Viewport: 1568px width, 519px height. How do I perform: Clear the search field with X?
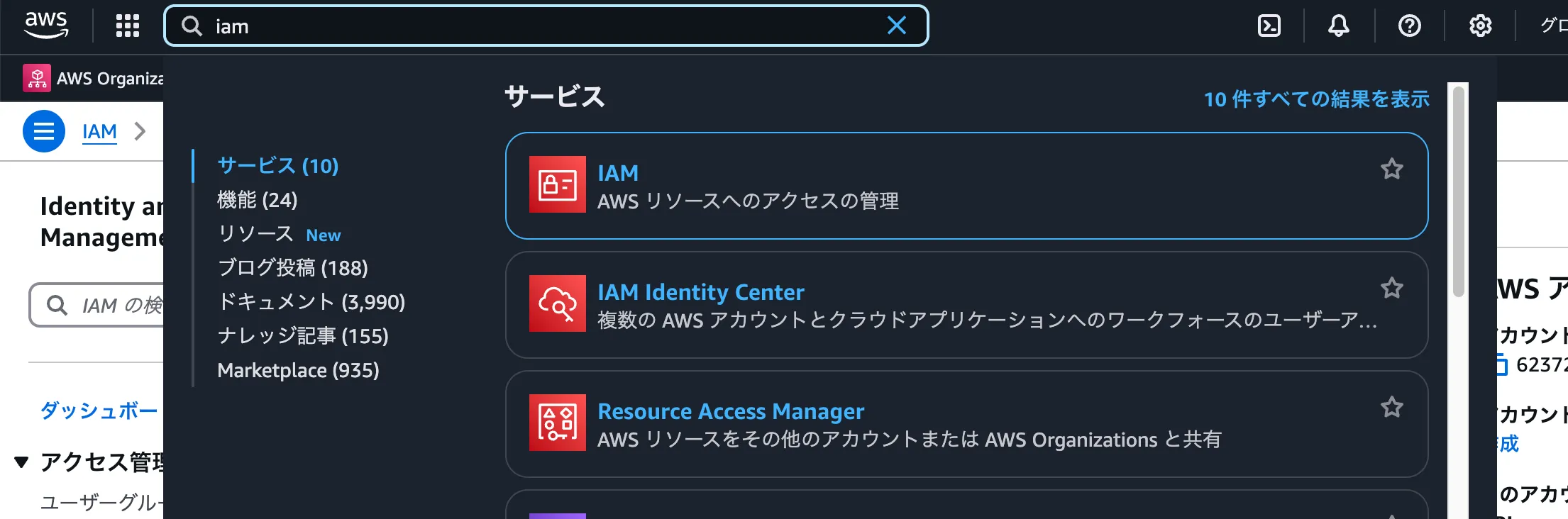point(897,26)
